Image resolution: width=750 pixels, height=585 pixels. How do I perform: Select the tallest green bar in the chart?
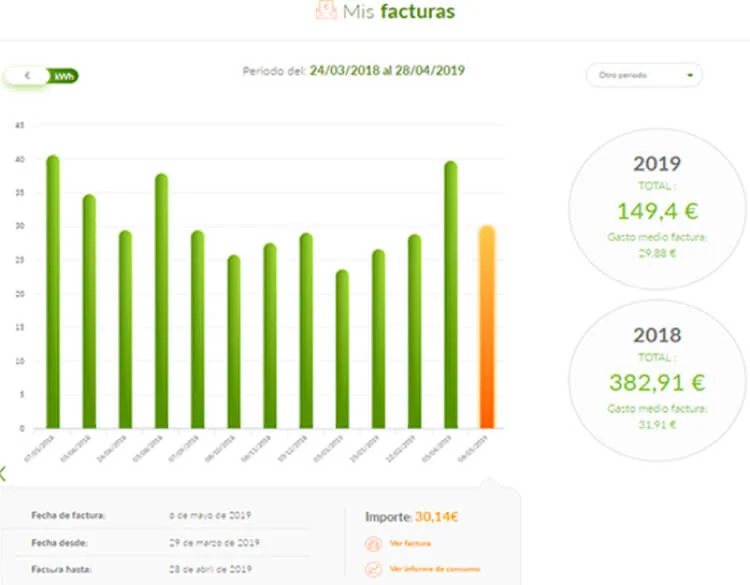(x=53, y=292)
